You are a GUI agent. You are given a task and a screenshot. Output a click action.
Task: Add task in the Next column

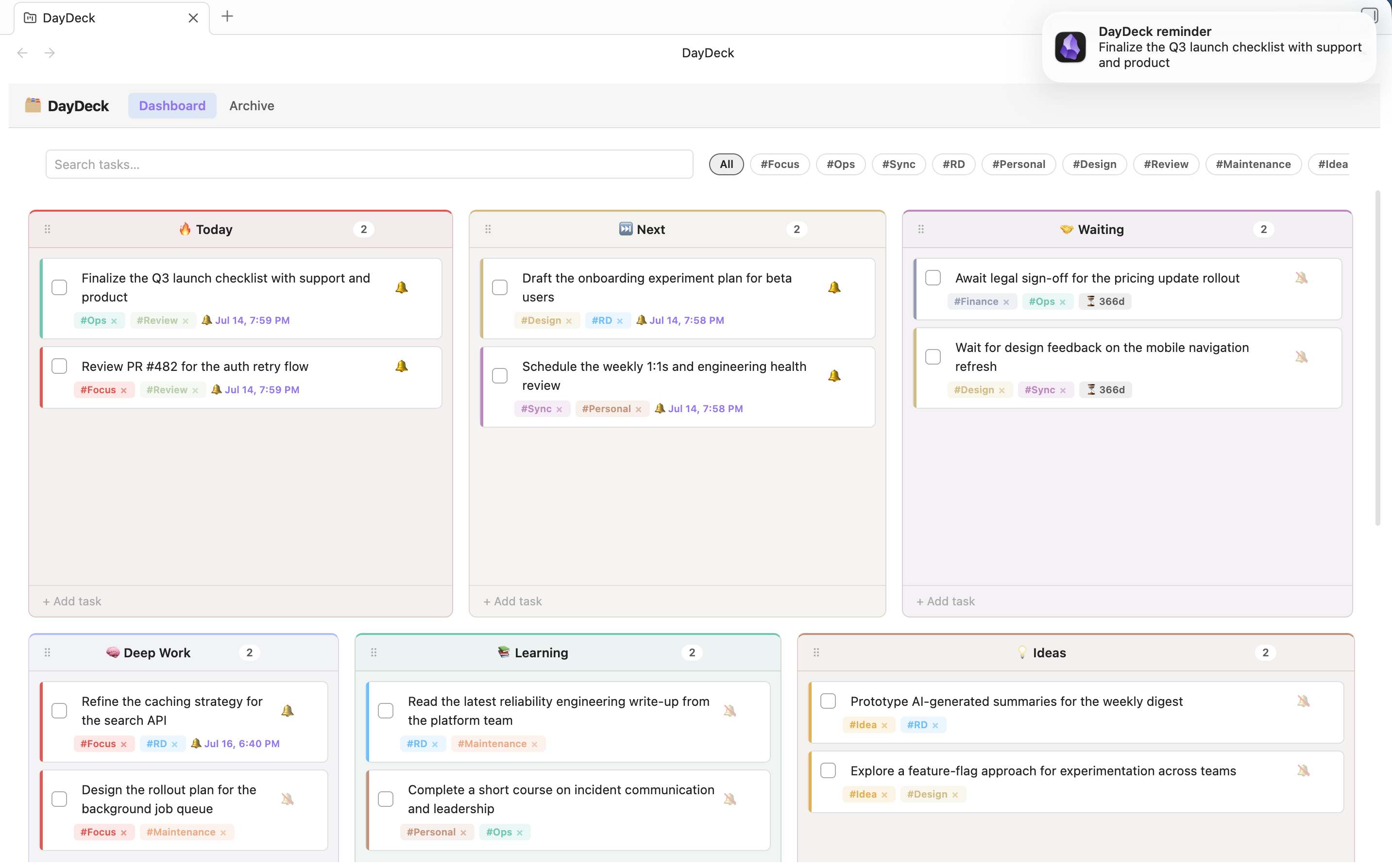(x=512, y=601)
